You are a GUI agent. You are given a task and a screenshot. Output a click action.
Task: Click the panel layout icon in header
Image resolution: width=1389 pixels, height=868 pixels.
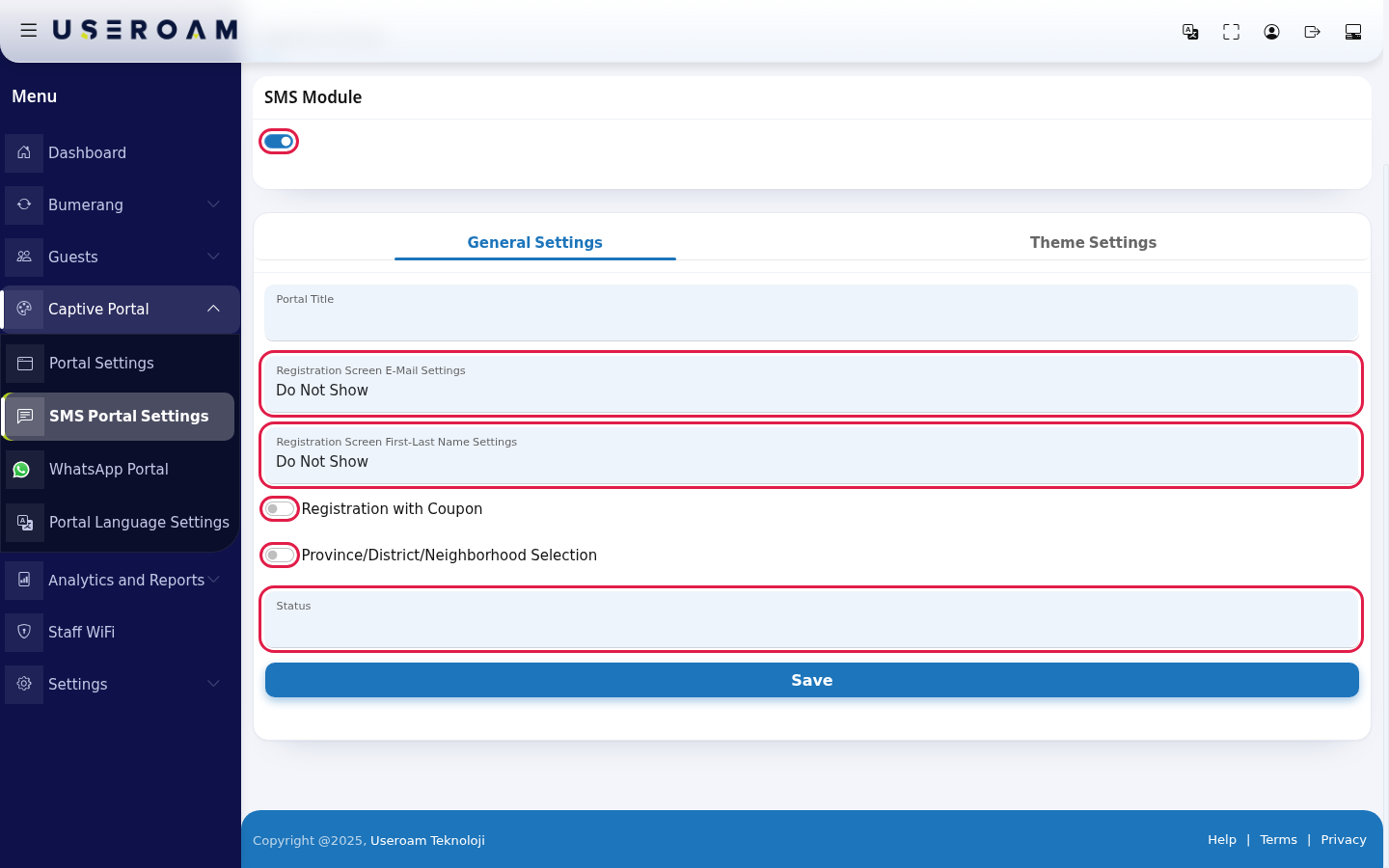tap(1352, 32)
